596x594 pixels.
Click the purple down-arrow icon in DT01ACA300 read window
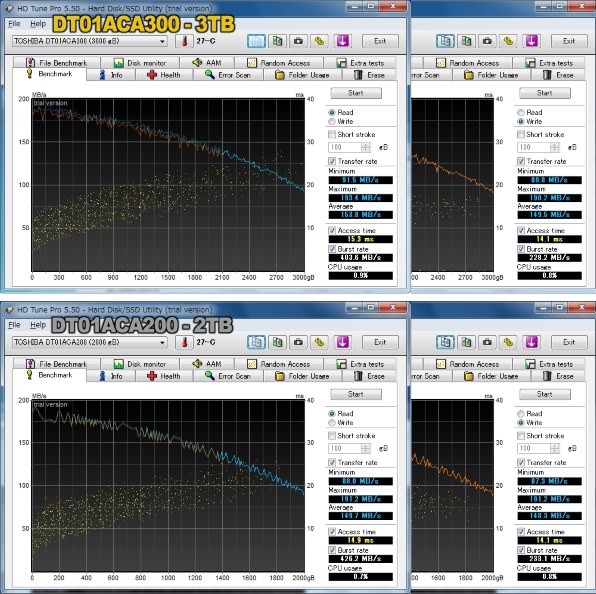(x=342, y=41)
